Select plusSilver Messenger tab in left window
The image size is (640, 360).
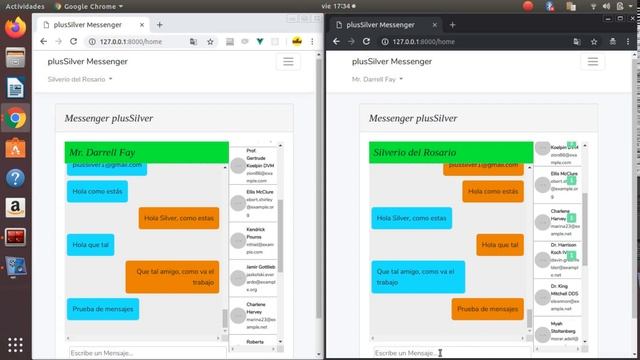[x=93, y=25]
